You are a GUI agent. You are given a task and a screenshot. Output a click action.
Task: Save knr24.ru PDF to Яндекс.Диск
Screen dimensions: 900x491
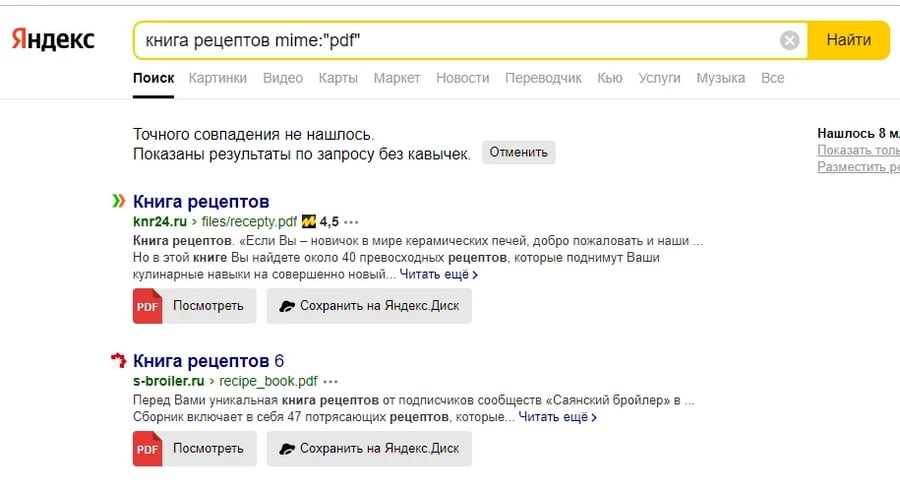coord(369,306)
